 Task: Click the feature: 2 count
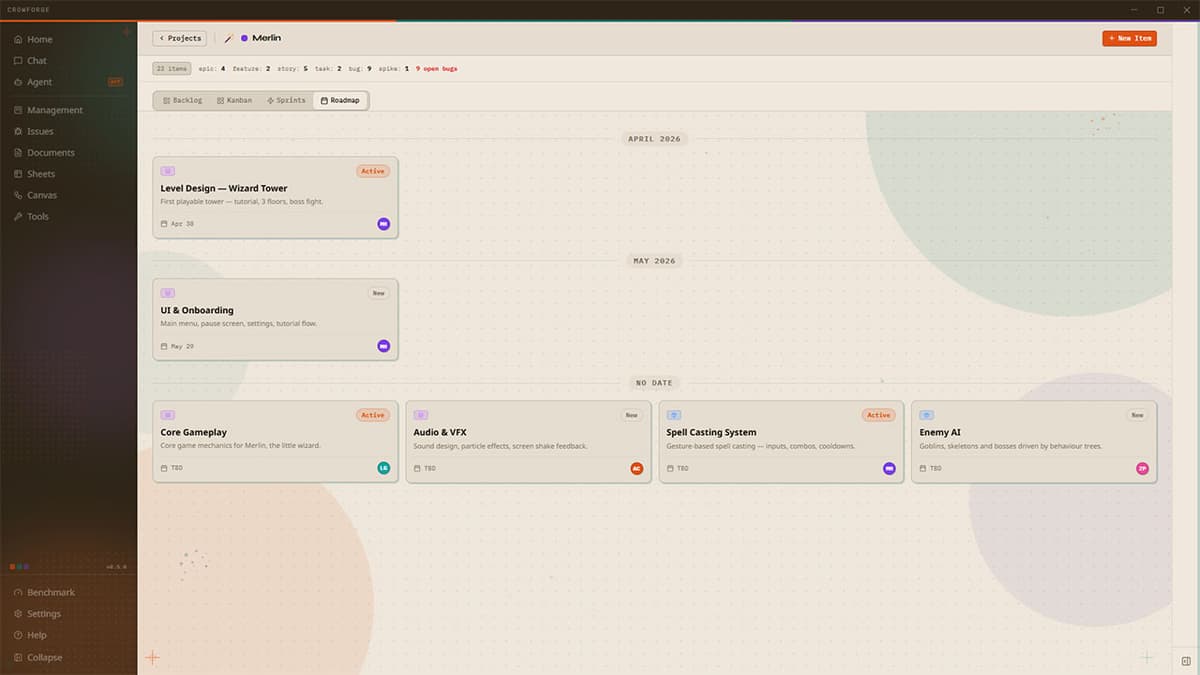click(x=251, y=69)
